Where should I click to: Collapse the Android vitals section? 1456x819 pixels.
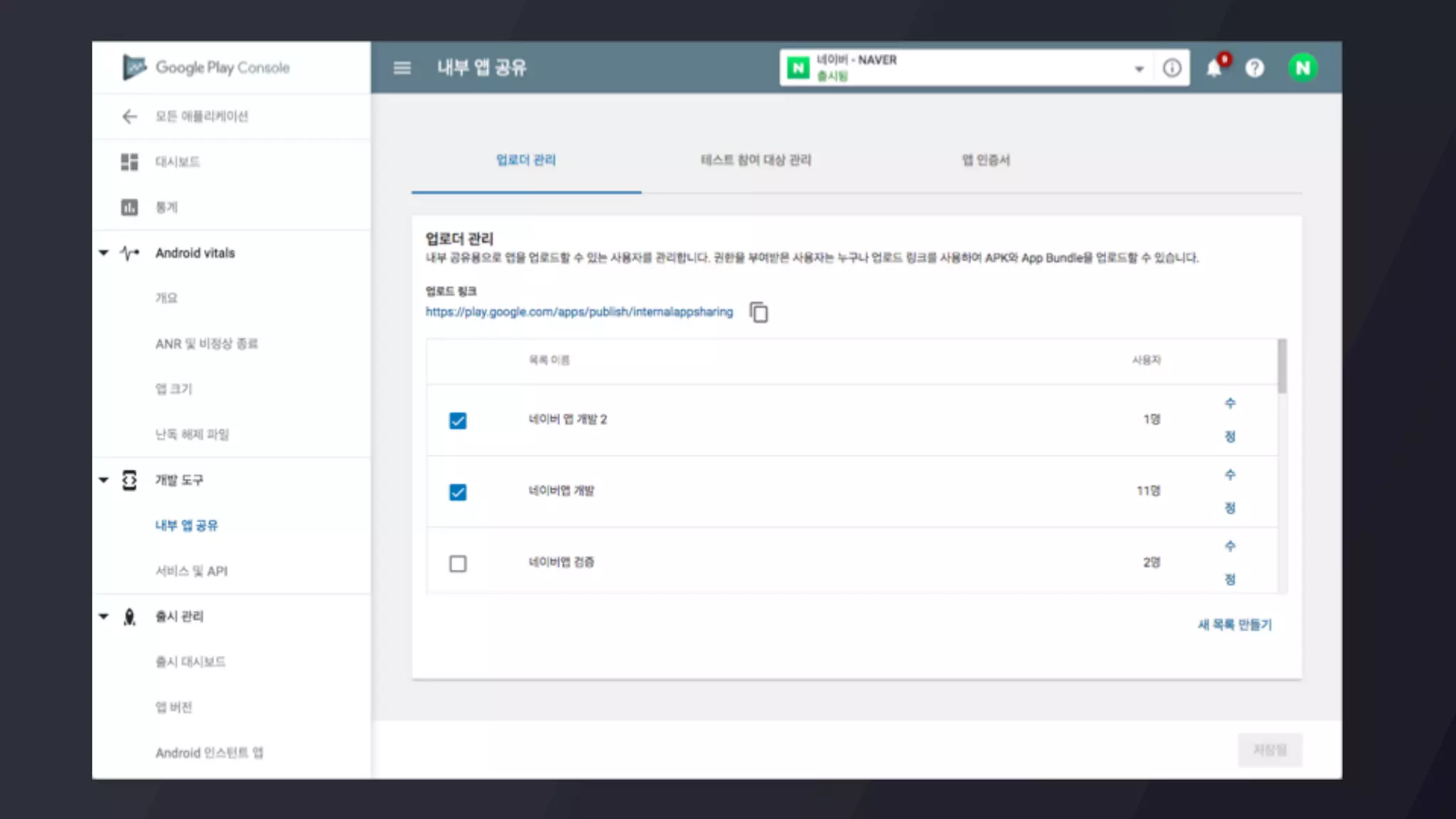tap(104, 253)
